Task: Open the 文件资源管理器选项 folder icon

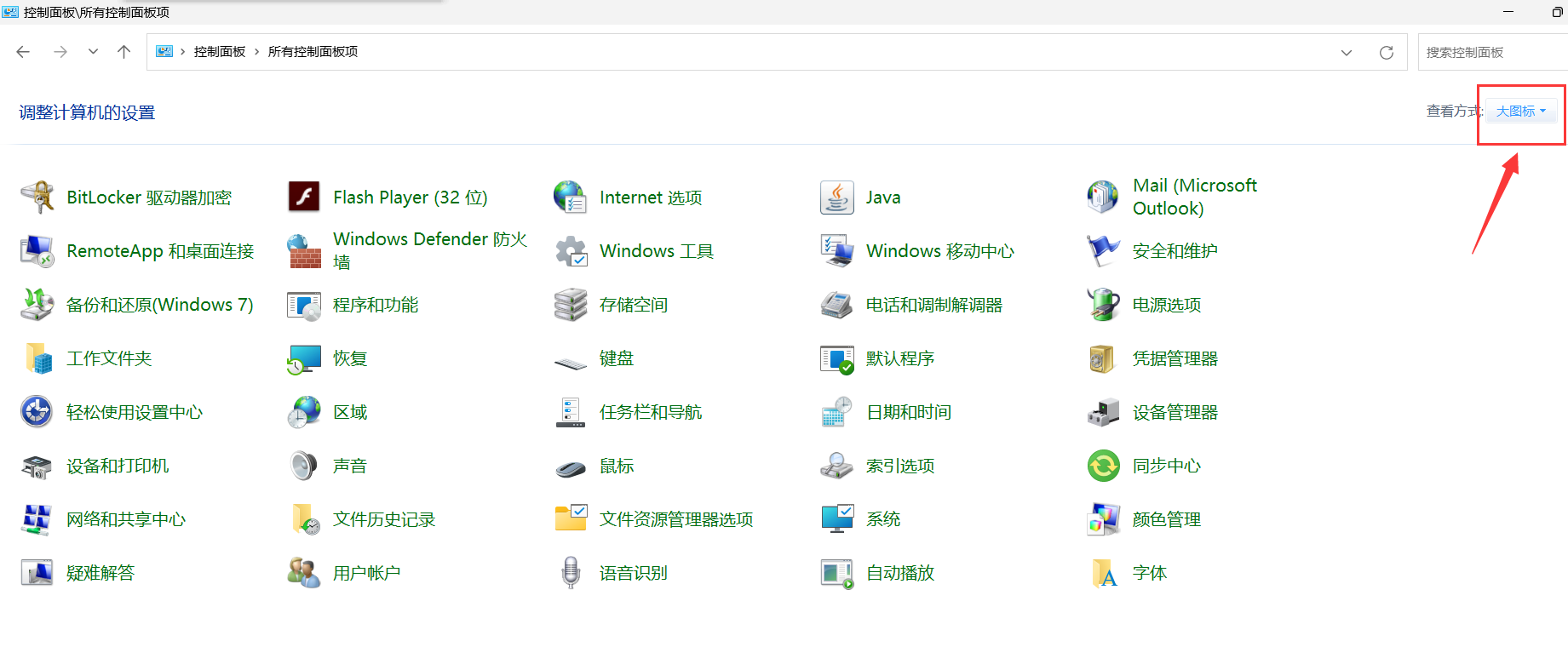Action: tap(570, 518)
